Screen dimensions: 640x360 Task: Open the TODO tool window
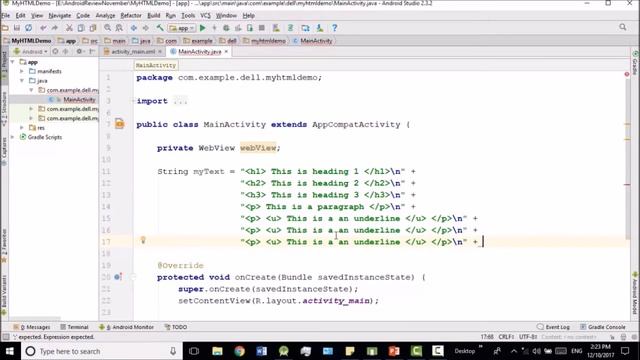point(176,327)
